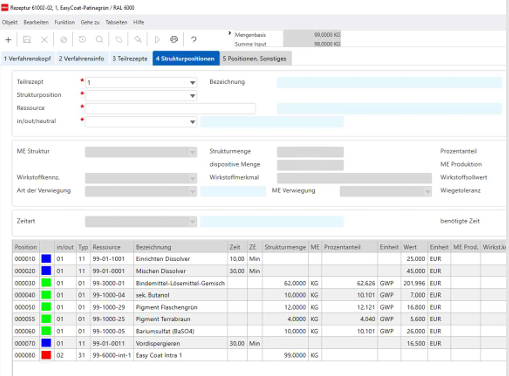Screen dimensions: 509x376
Task: Click the play triangle icon
Action: click(x=157, y=40)
